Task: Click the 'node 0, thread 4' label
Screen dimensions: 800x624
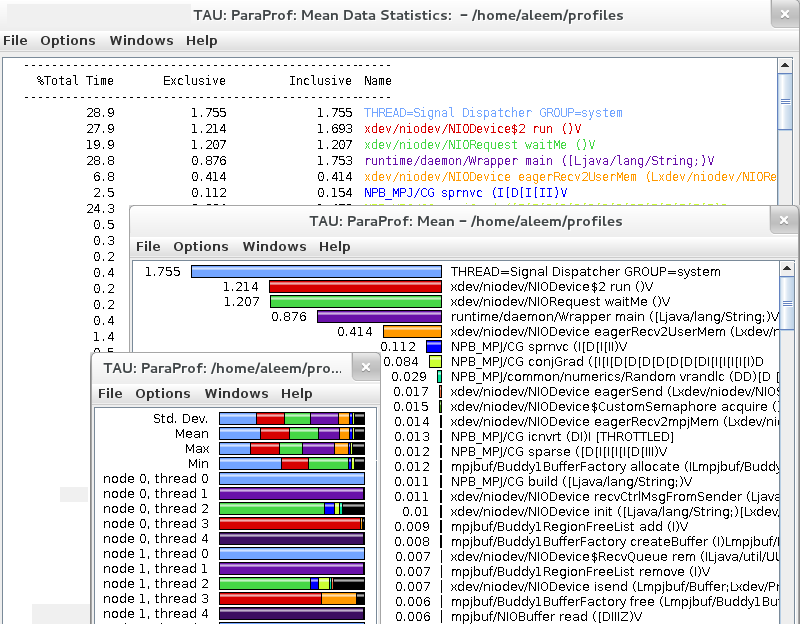Action: (156, 539)
